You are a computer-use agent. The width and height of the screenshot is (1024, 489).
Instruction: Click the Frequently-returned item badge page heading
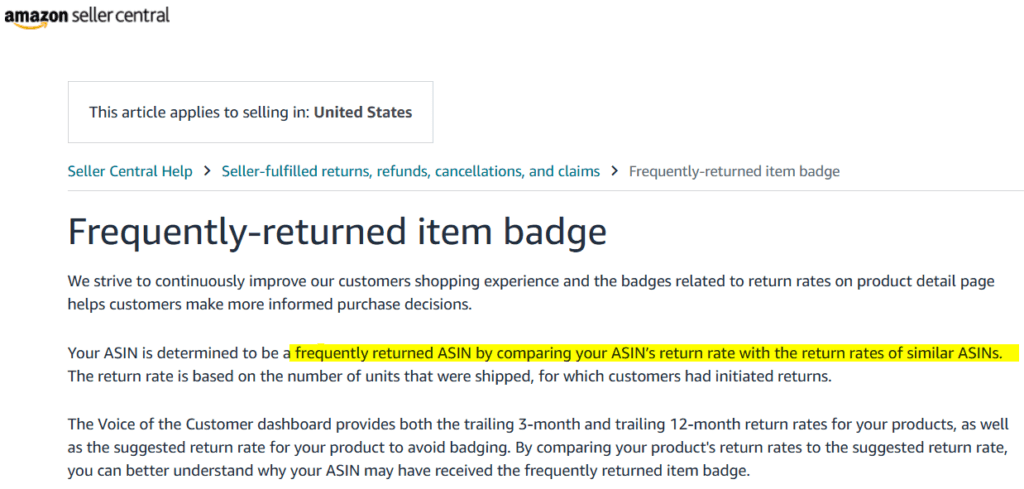pyautogui.click(x=337, y=230)
